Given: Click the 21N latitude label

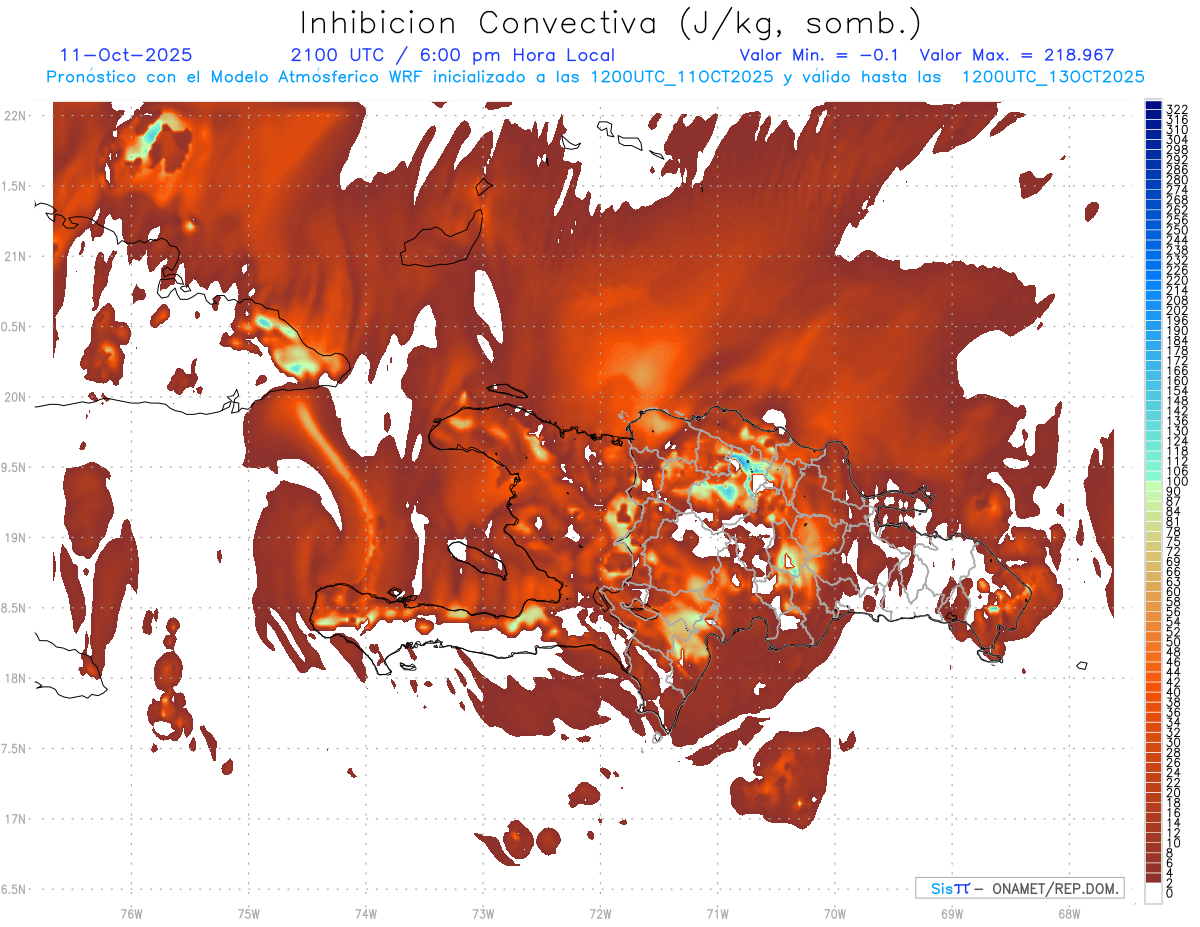Looking at the screenshot, I should point(15,257).
